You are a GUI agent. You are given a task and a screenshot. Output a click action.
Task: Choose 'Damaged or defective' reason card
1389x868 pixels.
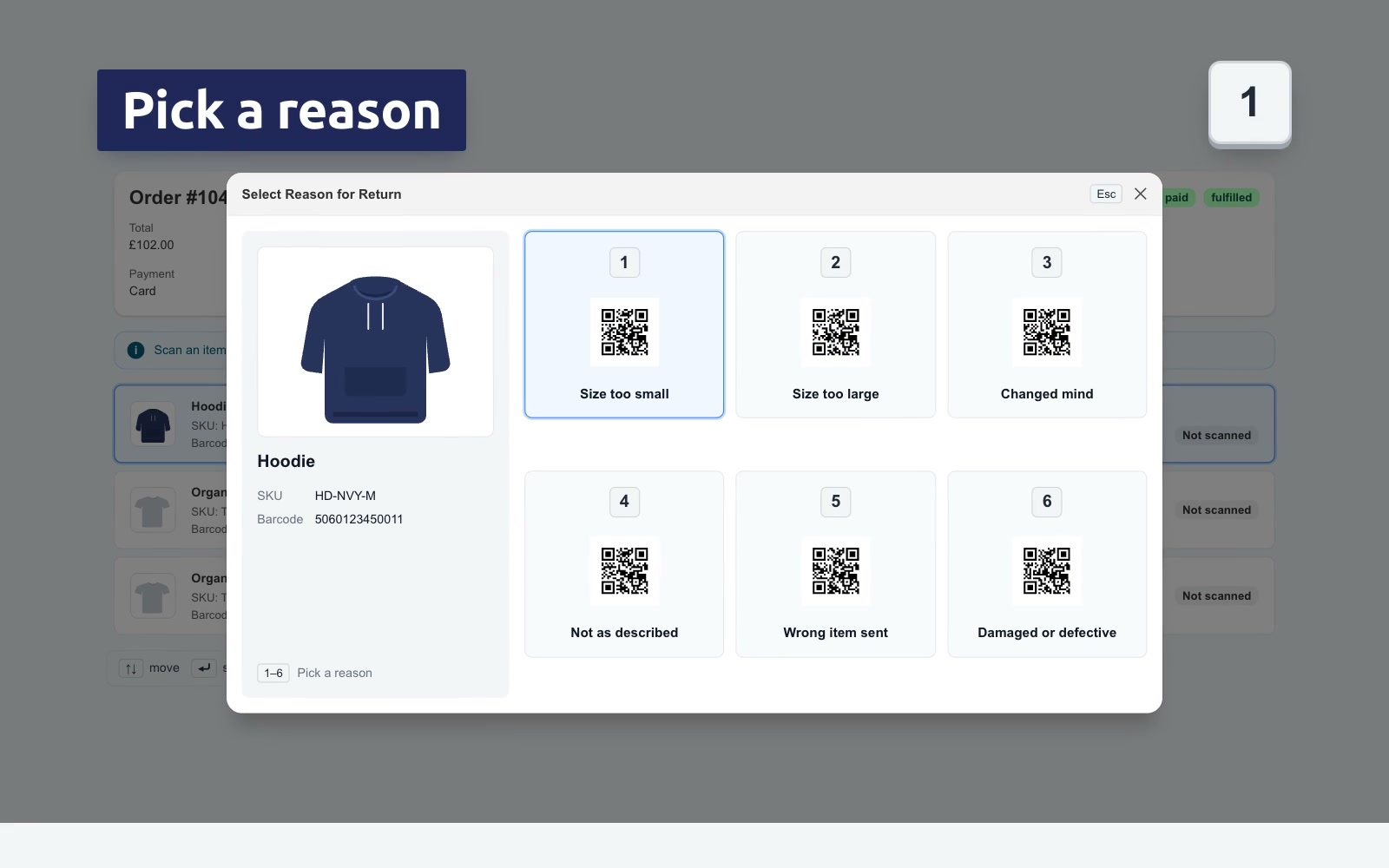coord(1047,564)
